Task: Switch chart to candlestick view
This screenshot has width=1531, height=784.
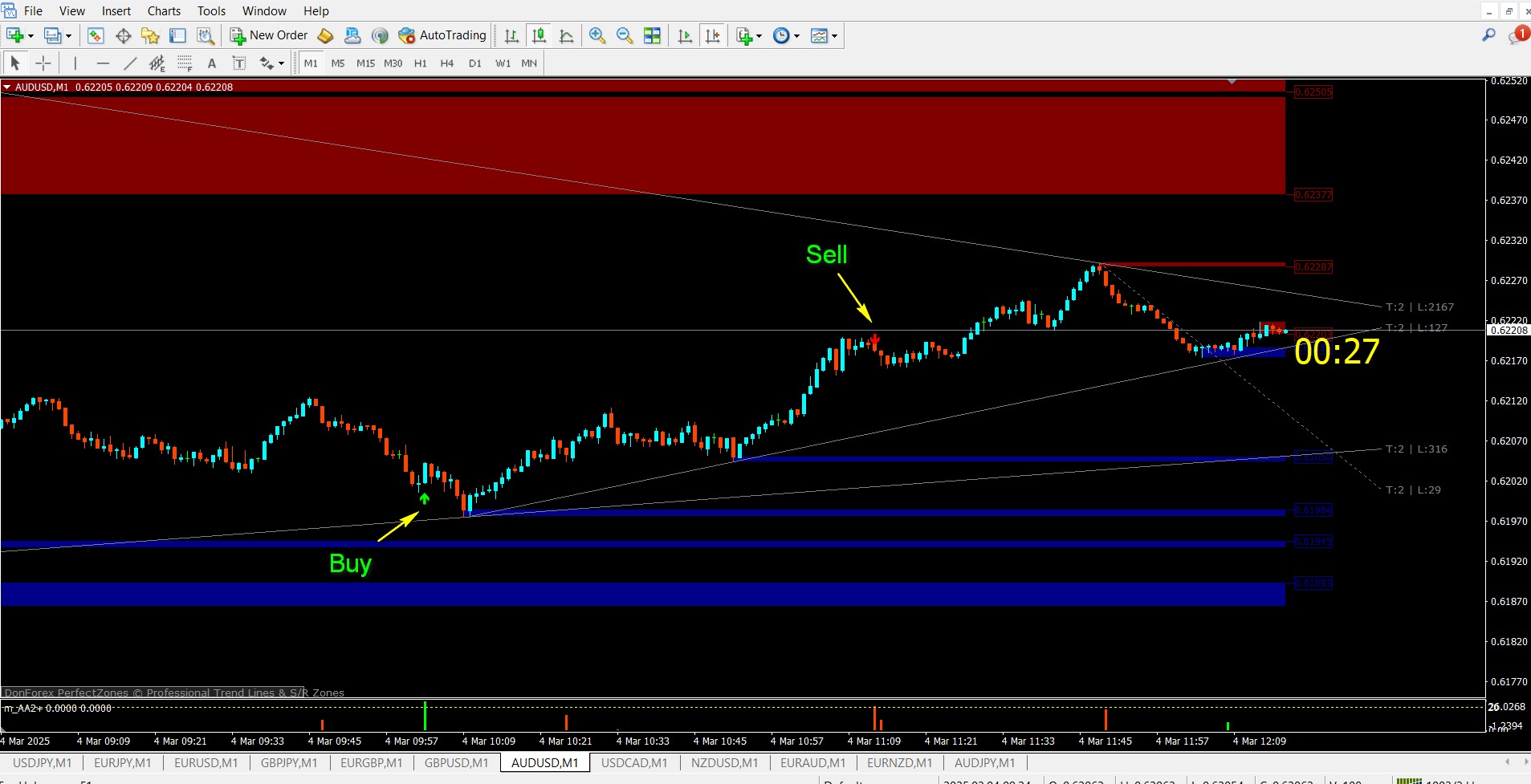Action: click(x=540, y=35)
